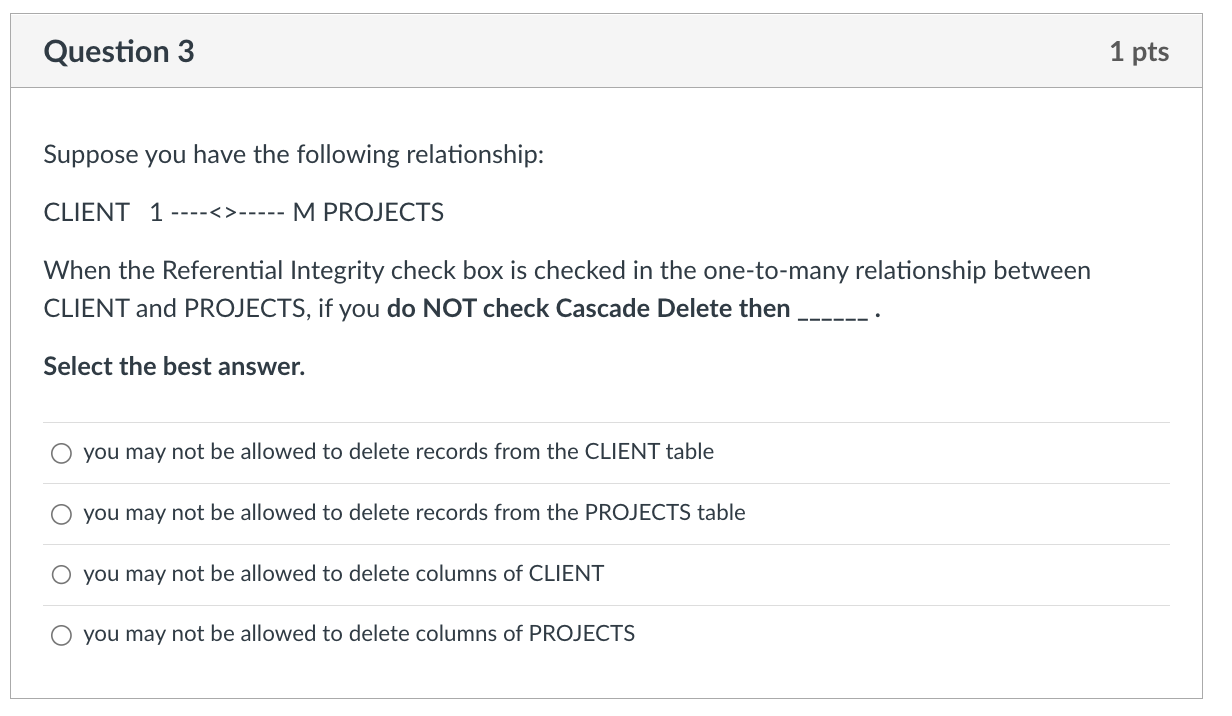Click the answer row for deleting CLIENT columns

point(344,573)
